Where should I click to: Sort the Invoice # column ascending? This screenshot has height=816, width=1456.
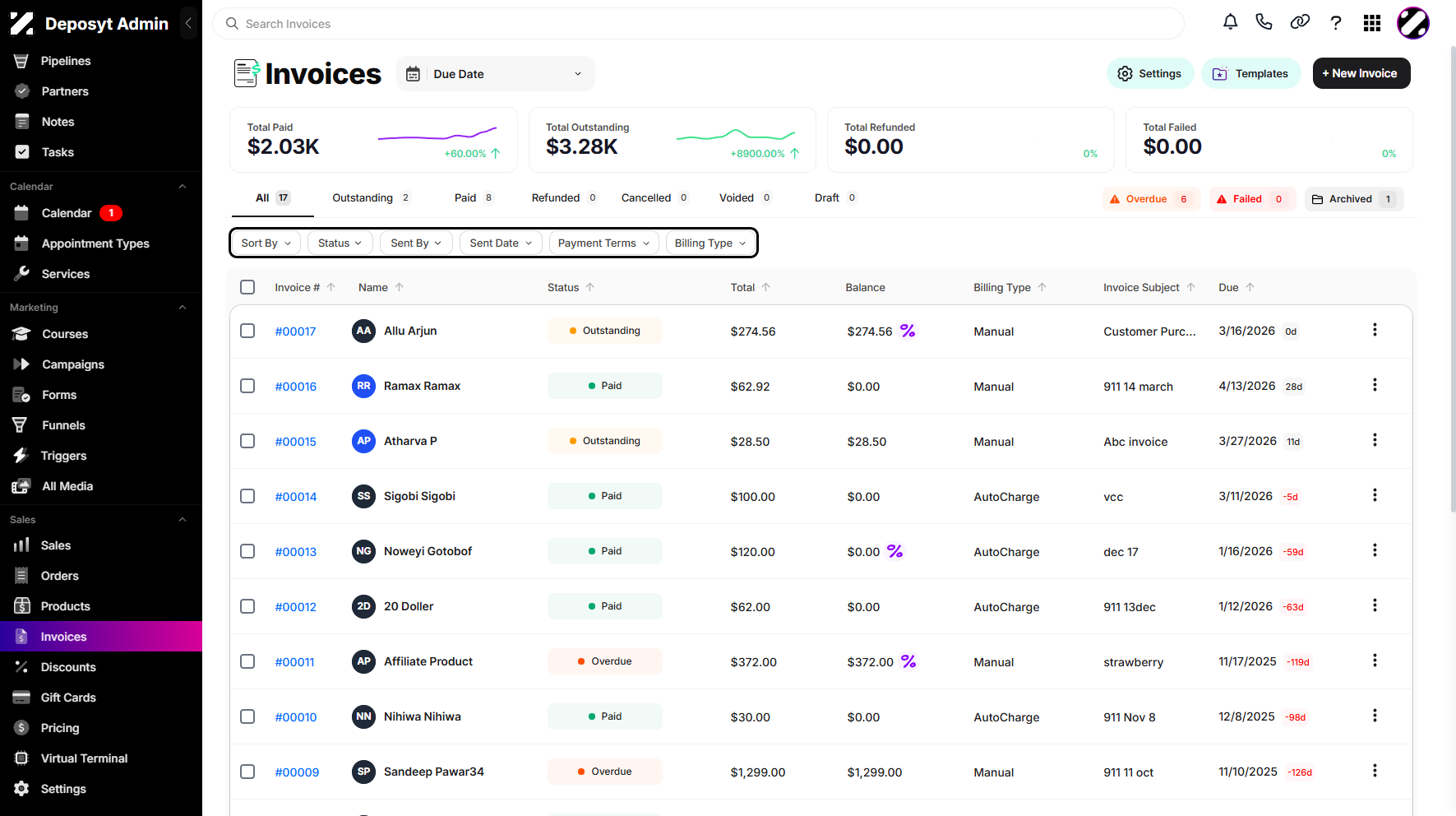click(331, 287)
